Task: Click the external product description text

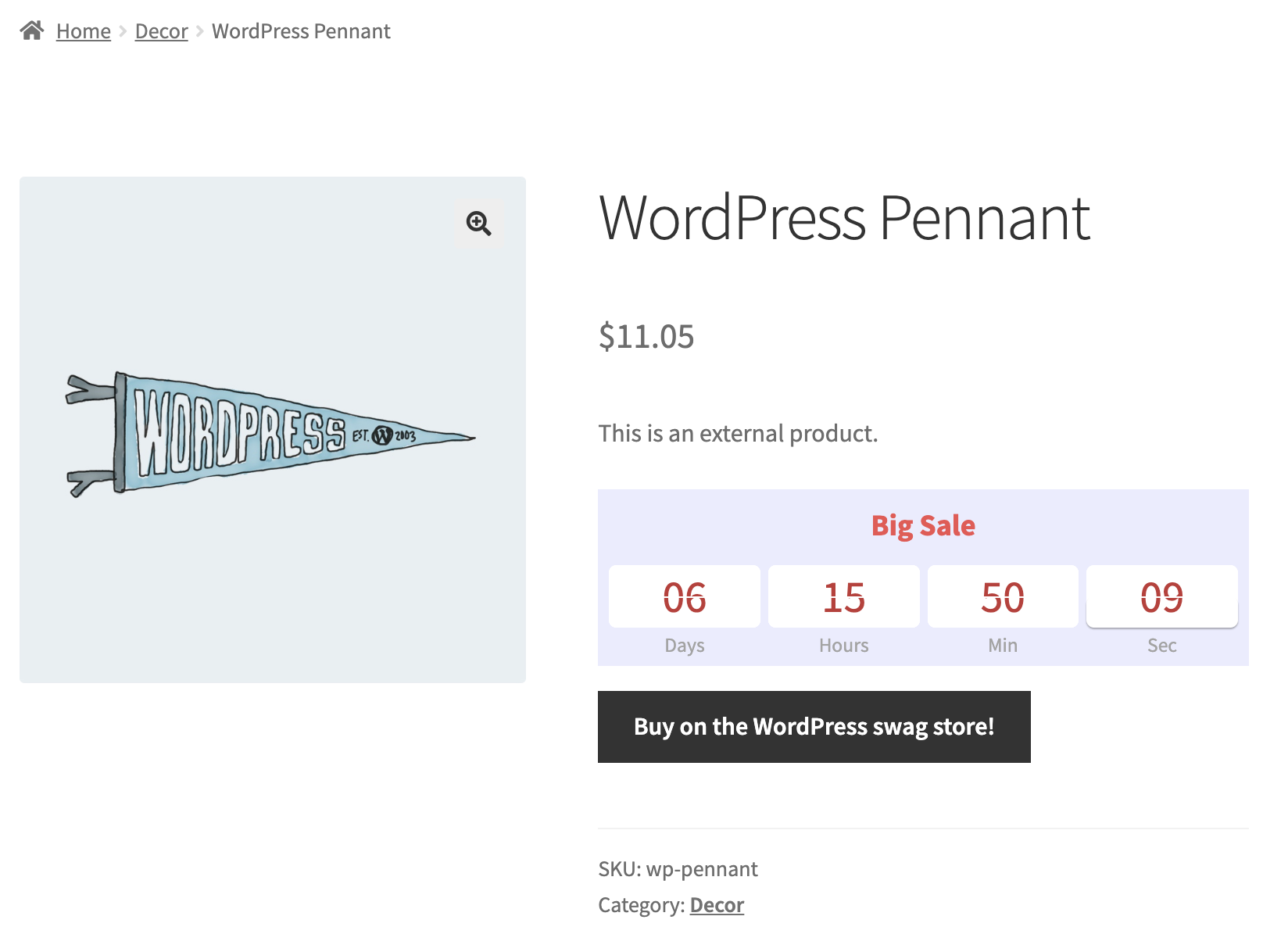Action: pyautogui.click(x=739, y=433)
